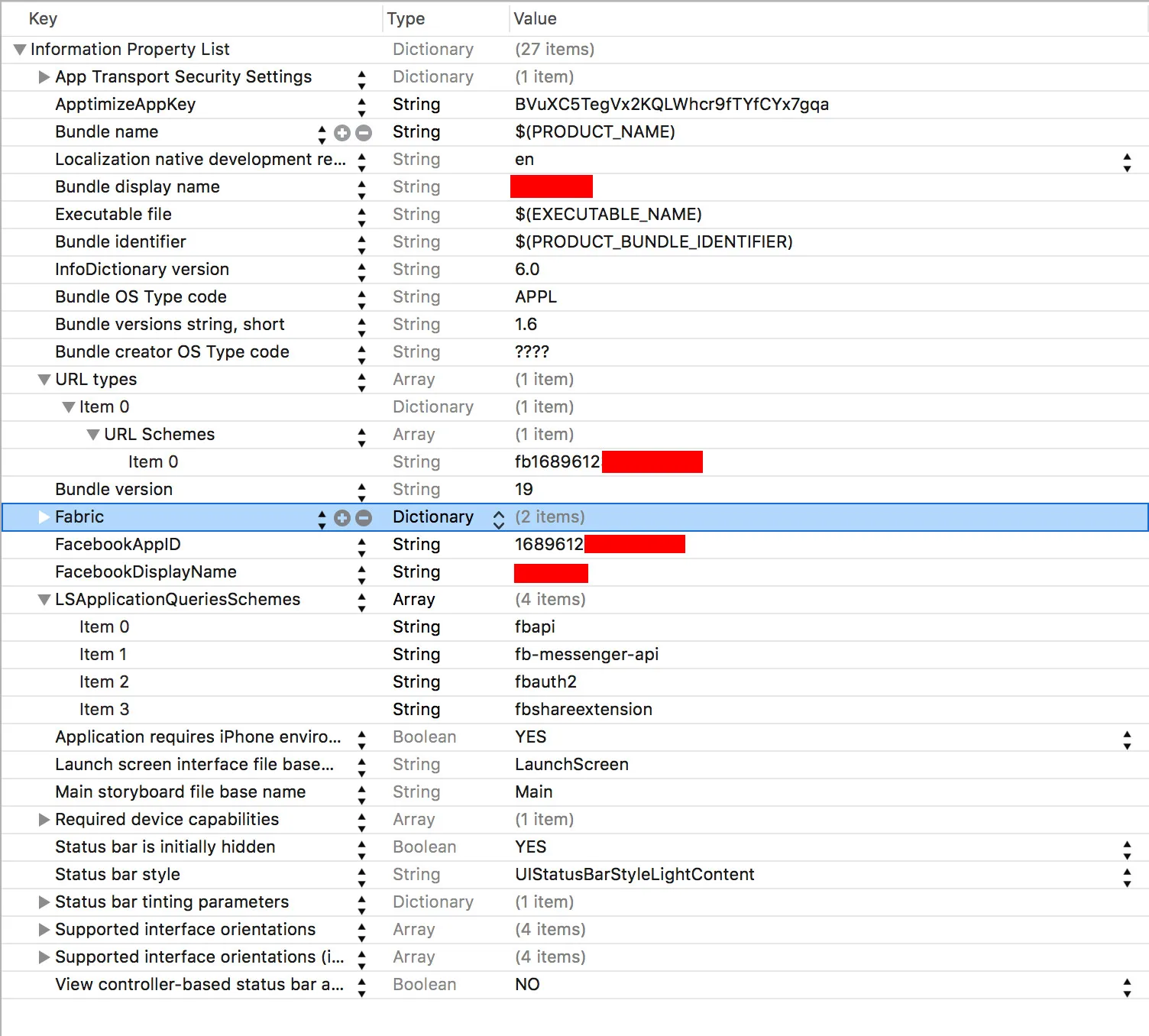Expand the Fabric dictionary
The width and height of the screenshot is (1149, 1036).
(x=44, y=517)
